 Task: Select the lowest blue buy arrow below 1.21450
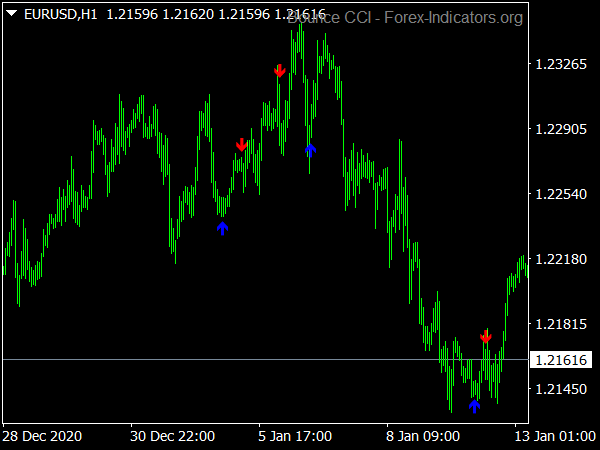[x=474, y=406]
